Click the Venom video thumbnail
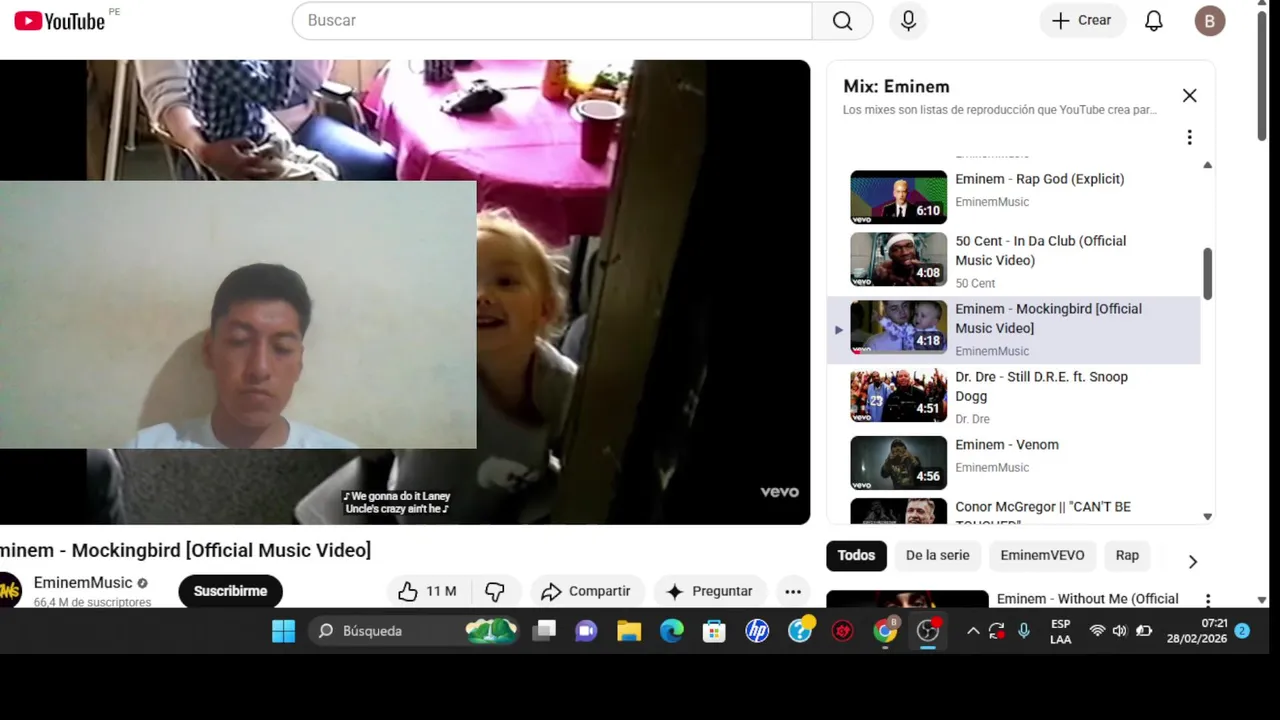This screenshot has height=720, width=1280. [x=898, y=463]
